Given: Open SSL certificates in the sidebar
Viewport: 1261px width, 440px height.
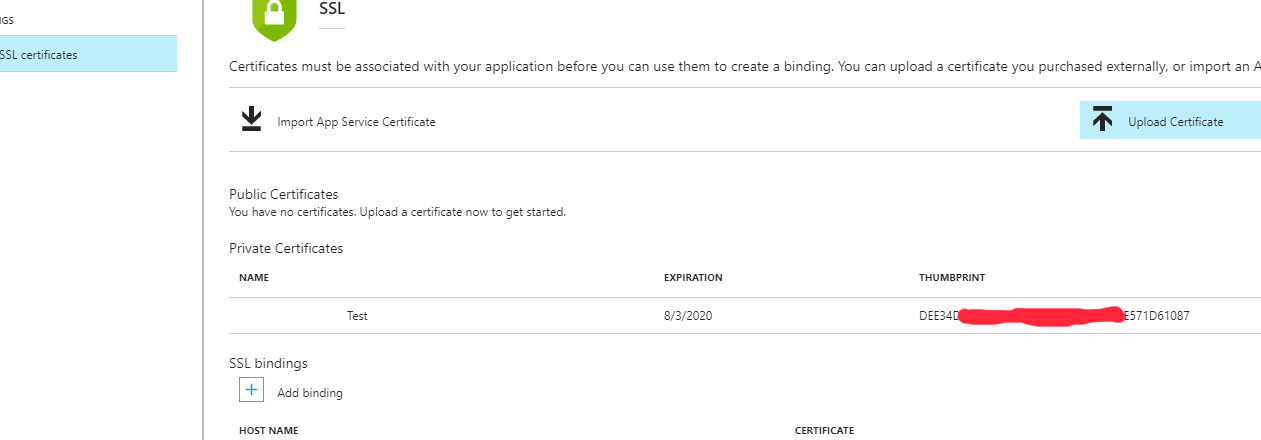Looking at the screenshot, I should coord(40,55).
